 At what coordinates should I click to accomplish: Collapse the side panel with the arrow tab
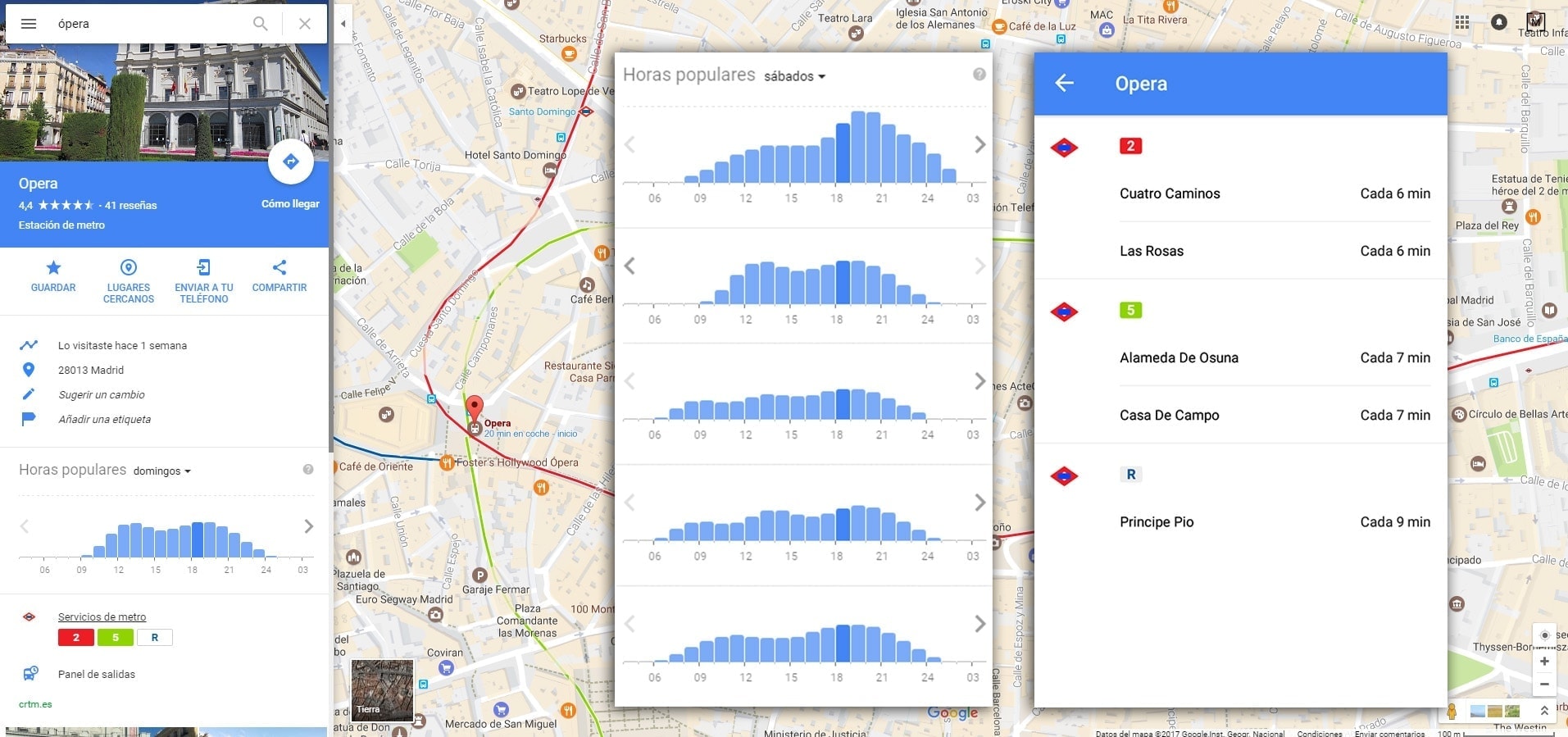343,24
